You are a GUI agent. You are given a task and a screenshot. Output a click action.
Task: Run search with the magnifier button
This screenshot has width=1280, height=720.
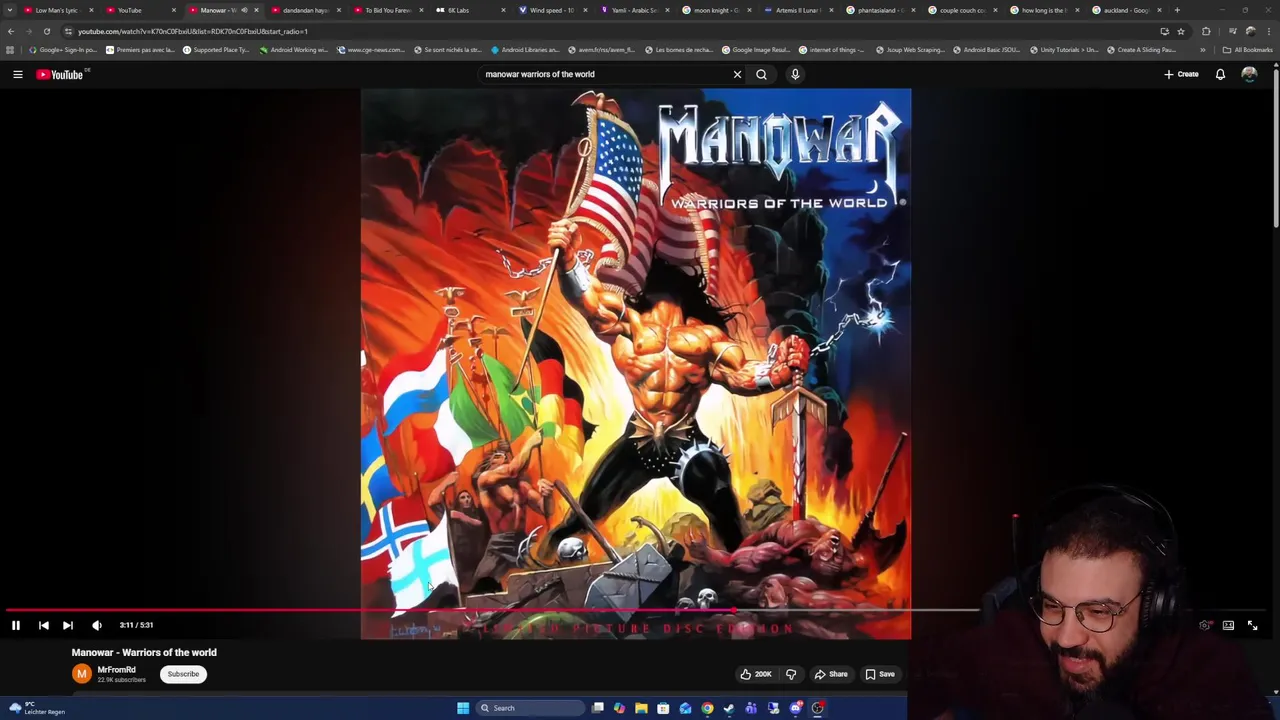[761, 74]
